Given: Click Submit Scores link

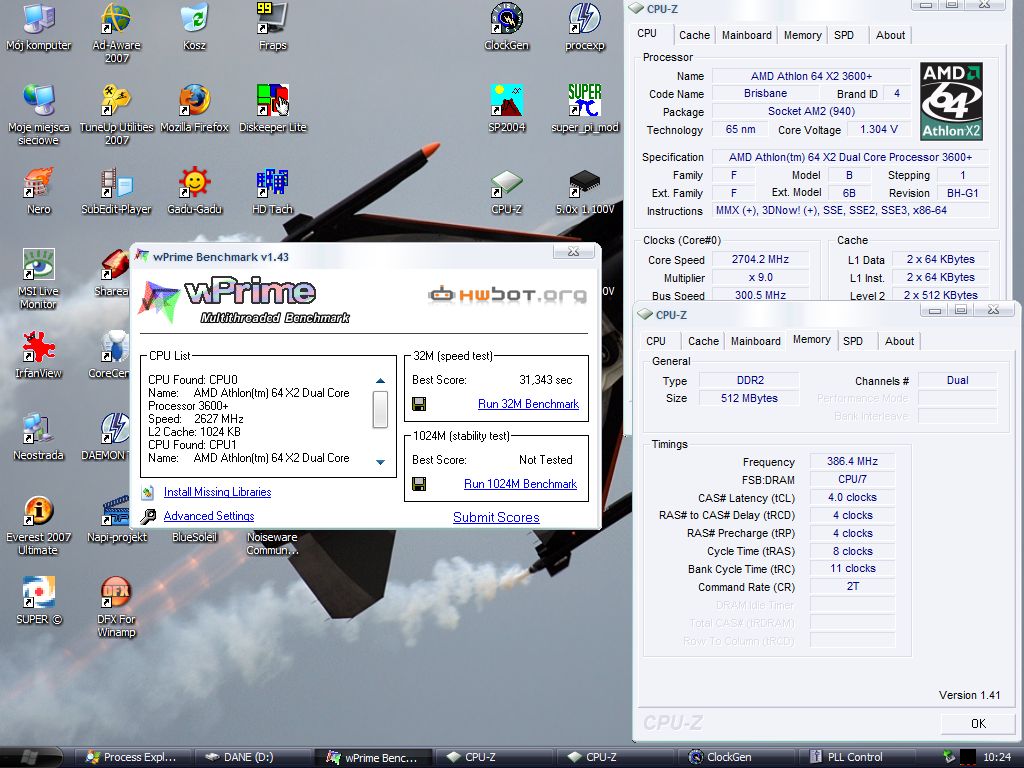Looking at the screenshot, I should [x=496, y=517].
